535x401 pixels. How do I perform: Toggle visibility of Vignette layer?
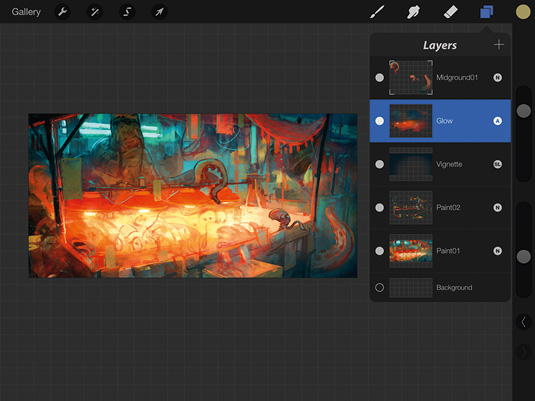379,164
